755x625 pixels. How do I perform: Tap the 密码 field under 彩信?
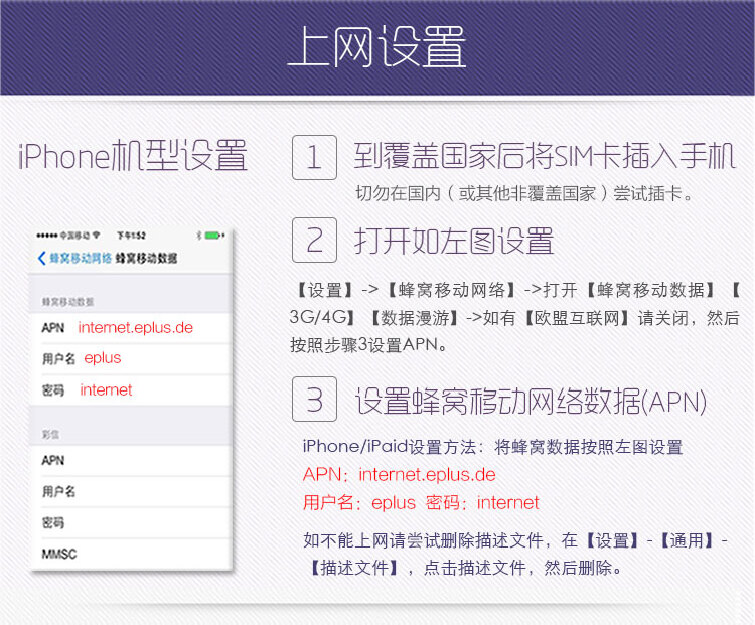tap(135, 523)
